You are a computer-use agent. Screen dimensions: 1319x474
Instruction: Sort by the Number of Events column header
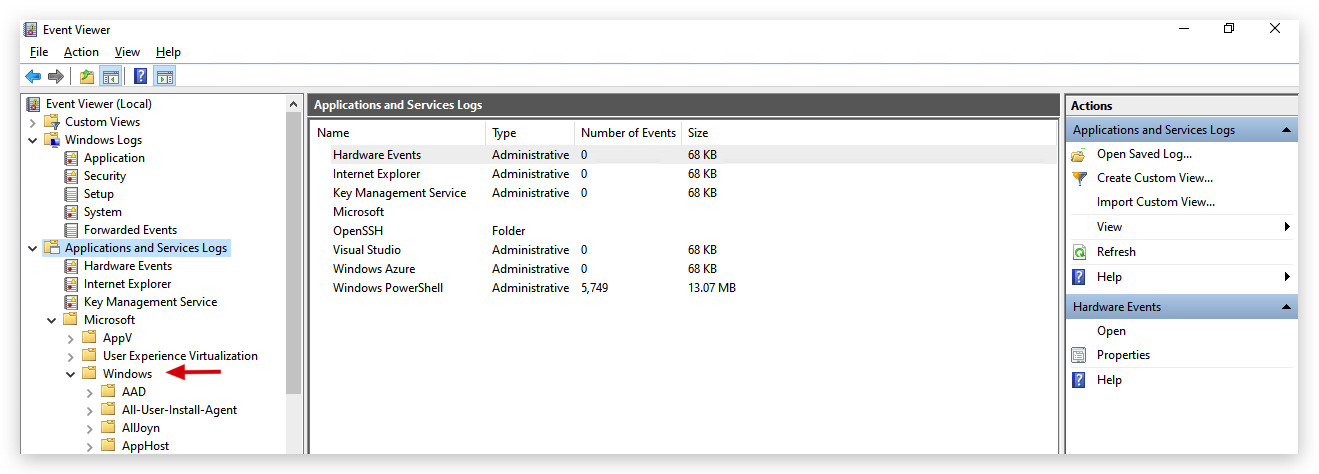tap(629, 133)
